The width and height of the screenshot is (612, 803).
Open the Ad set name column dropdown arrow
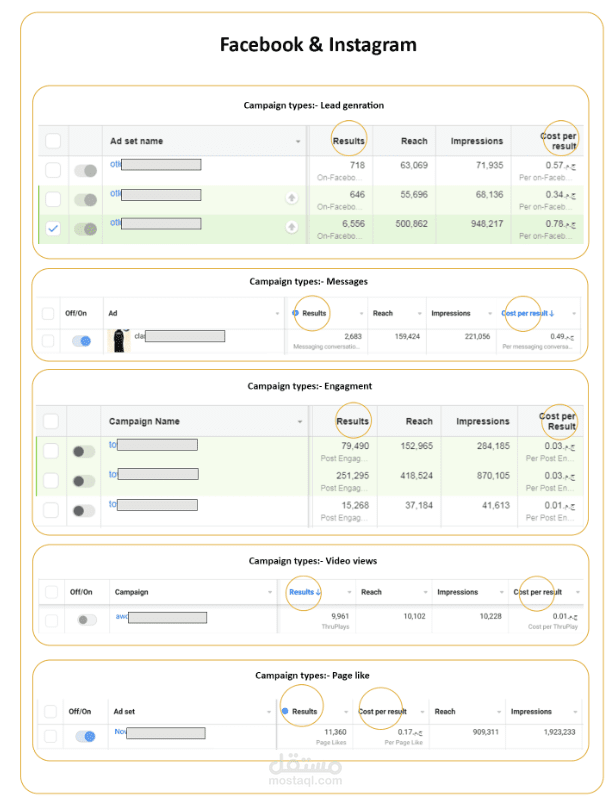tap(298, 141)
